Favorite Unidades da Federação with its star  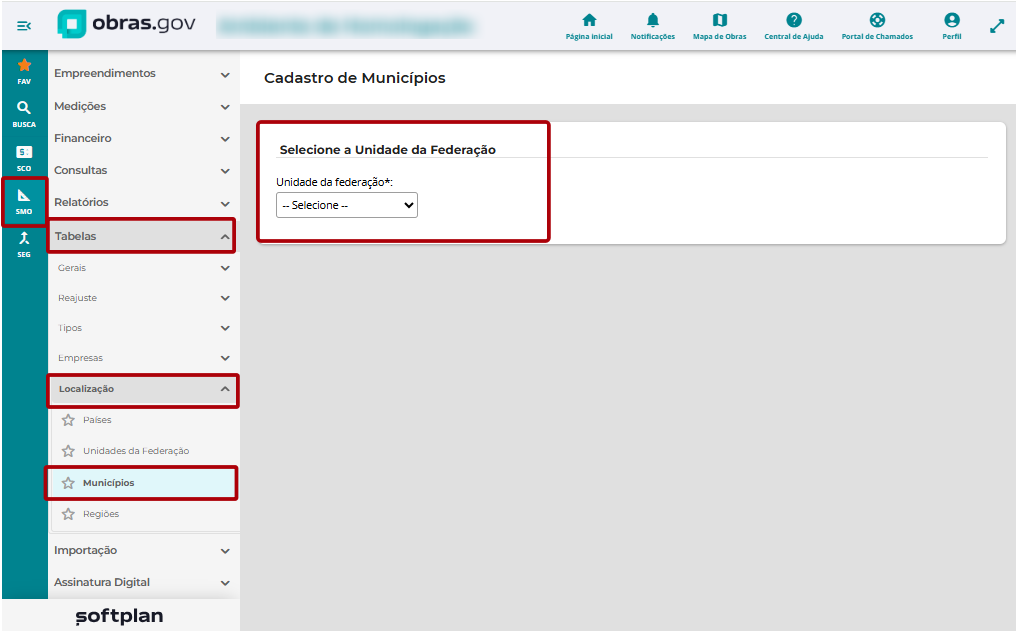pyautogui.click(x=68, y=451)
